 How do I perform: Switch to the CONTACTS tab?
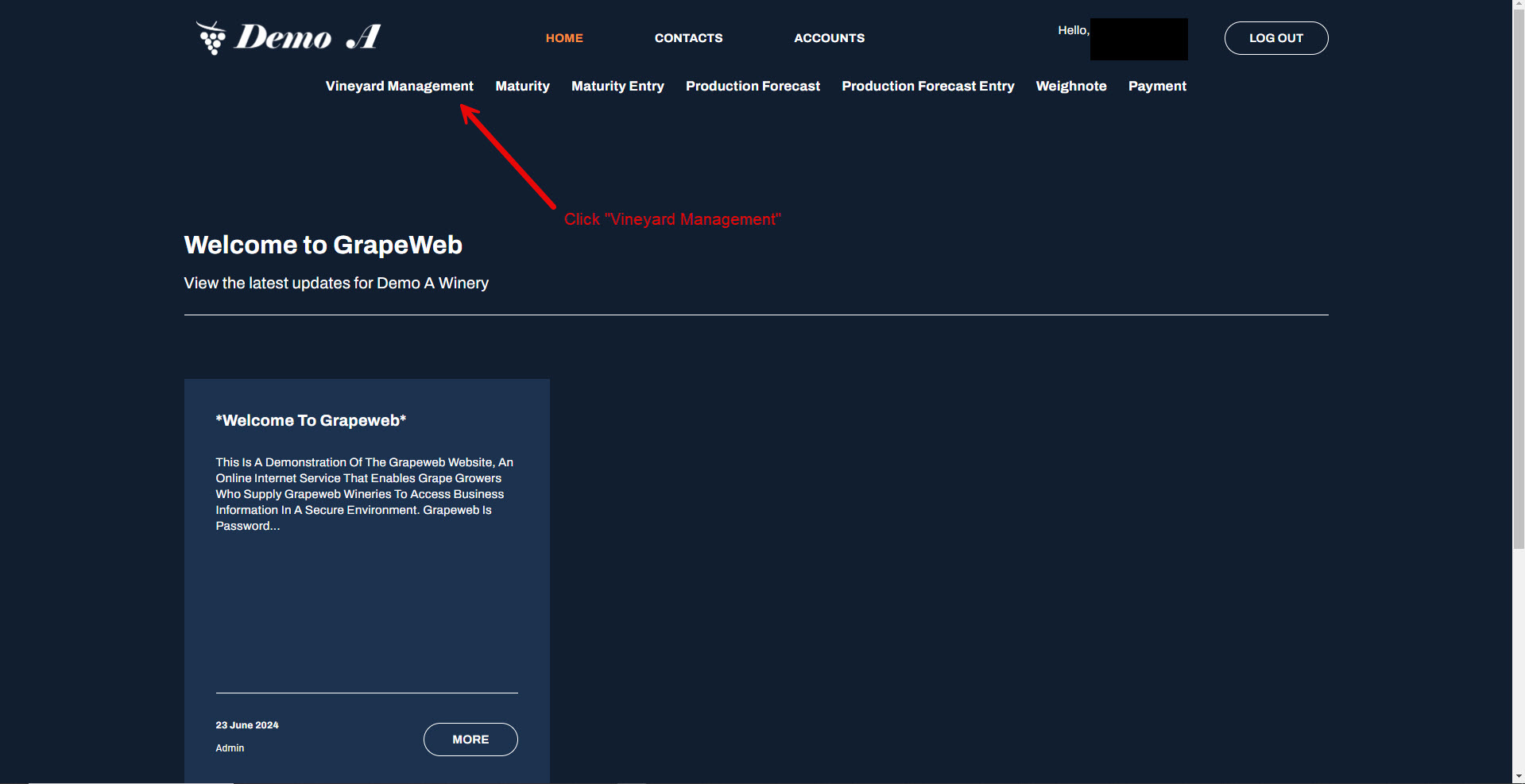pos(688,37)
